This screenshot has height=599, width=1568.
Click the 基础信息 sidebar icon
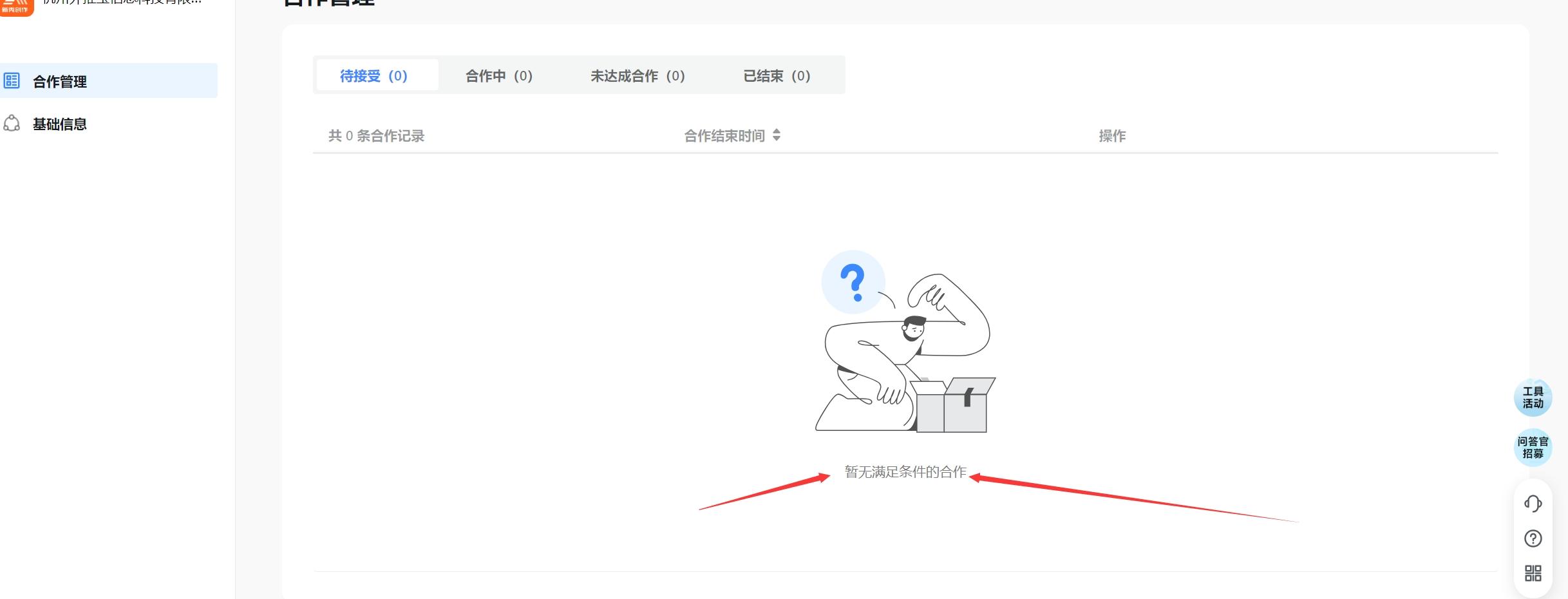(12, 123)
